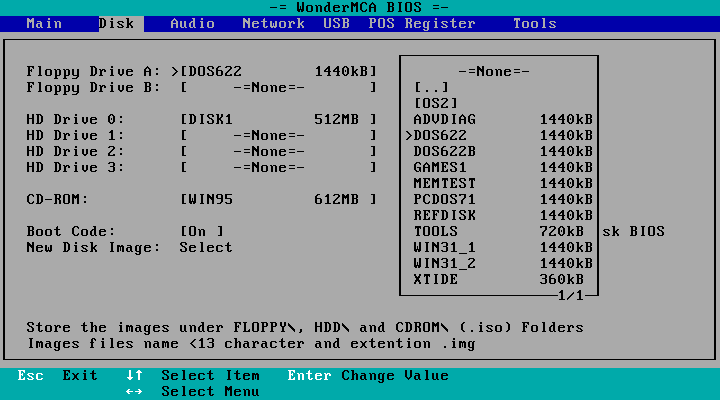Choose -=None=- in image list
Screen dimensions: 720x400
[494, 72]
